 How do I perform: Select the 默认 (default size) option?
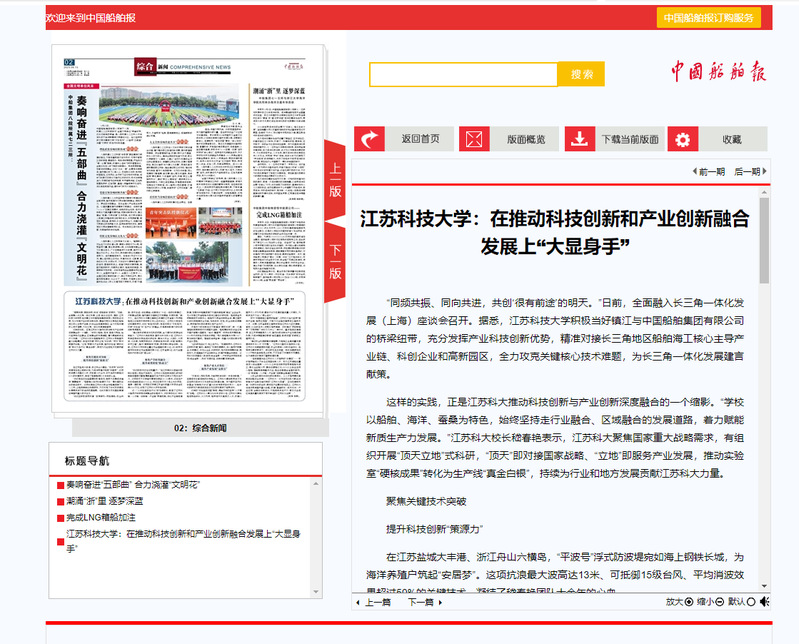pos(750,602)
